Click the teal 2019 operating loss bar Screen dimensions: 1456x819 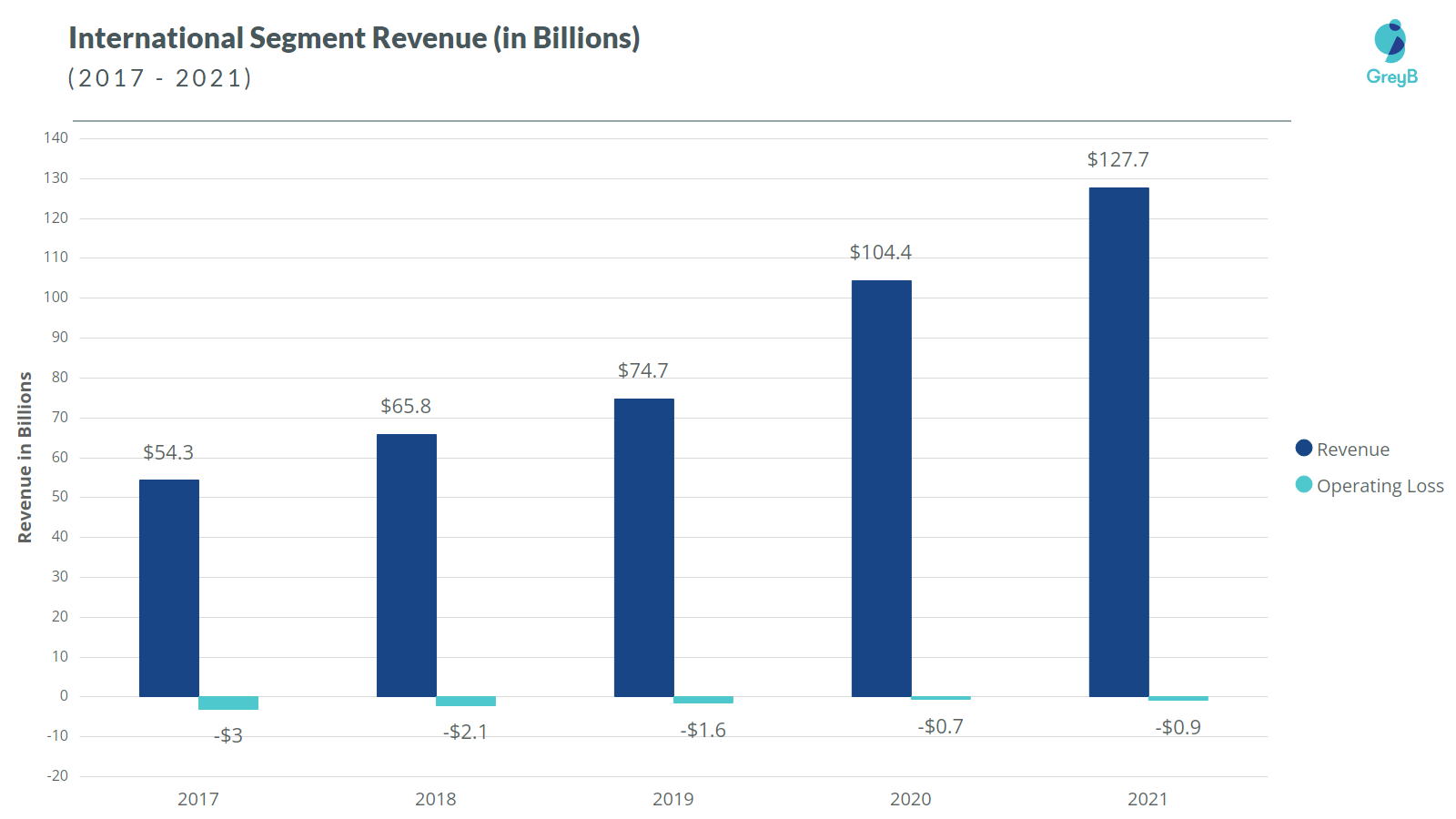[x=703, y=699]
